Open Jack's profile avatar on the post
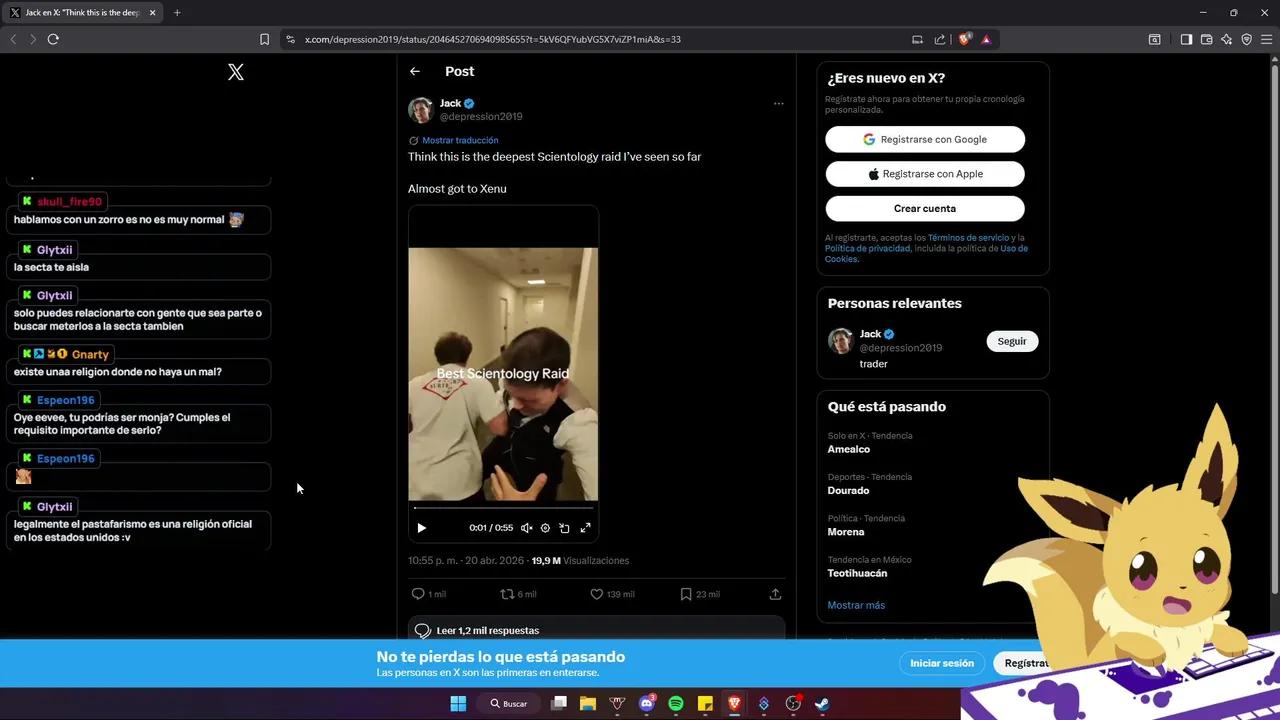 (x=421, y=110)
